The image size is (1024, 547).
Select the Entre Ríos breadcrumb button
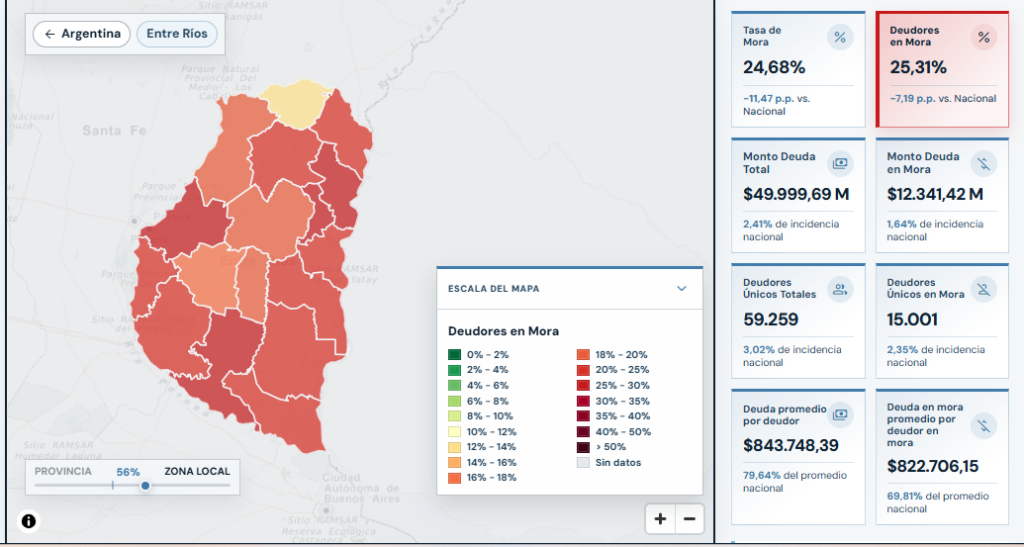pyautogui.click(x=177, y=34)
